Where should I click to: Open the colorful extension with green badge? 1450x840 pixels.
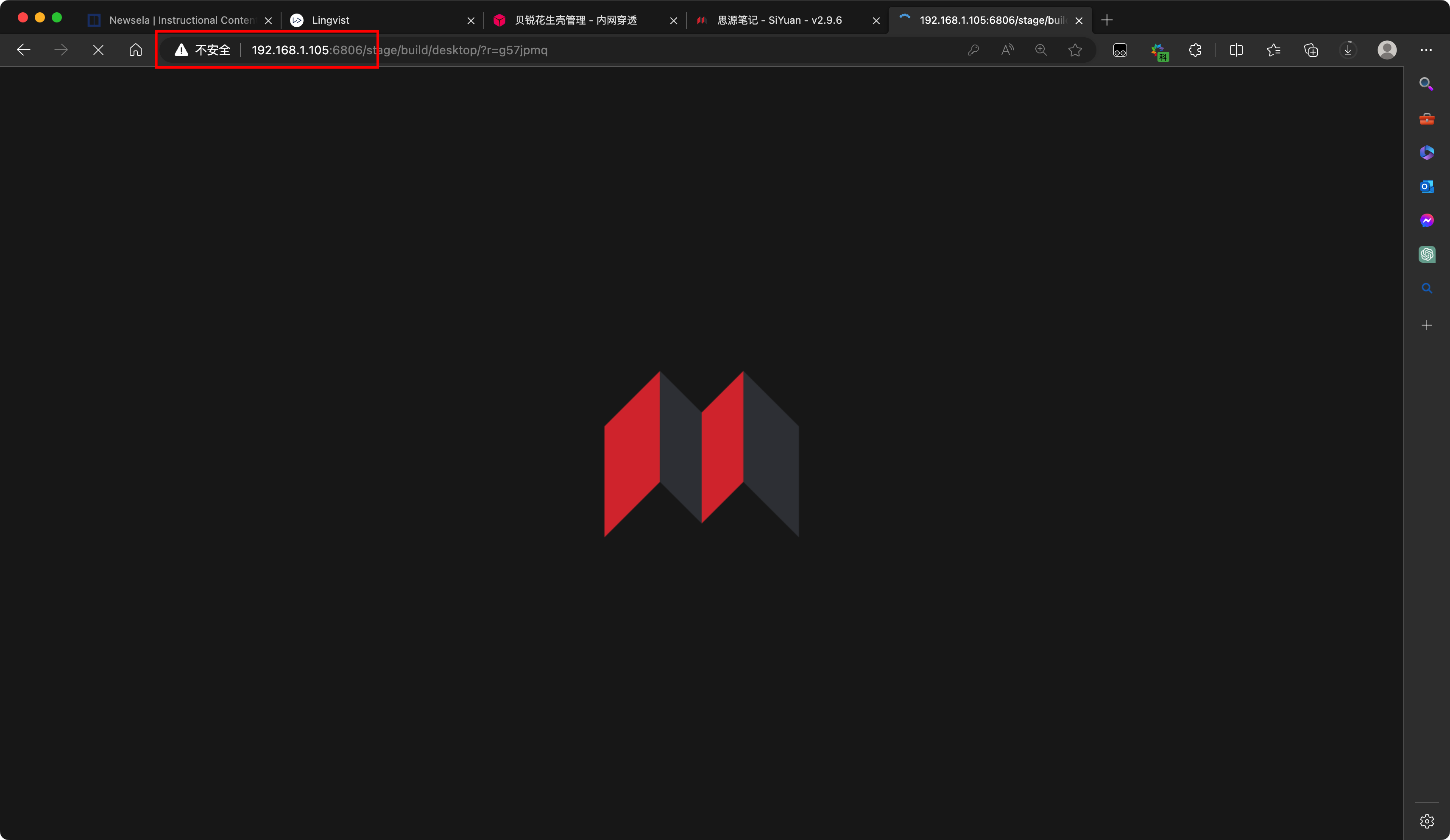1159,52
